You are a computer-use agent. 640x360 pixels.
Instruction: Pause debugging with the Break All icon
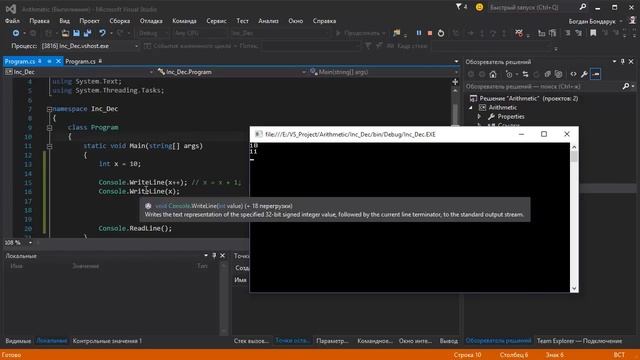tap(419, 33)
